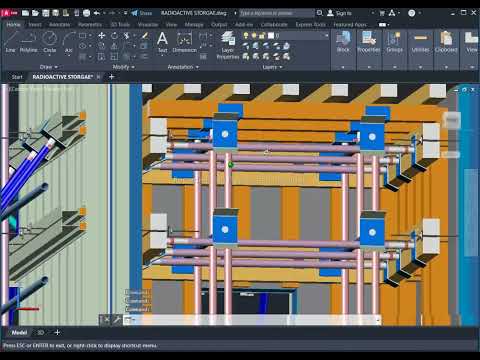
Task: Select the Mirror tool
Action: (114, 46)
